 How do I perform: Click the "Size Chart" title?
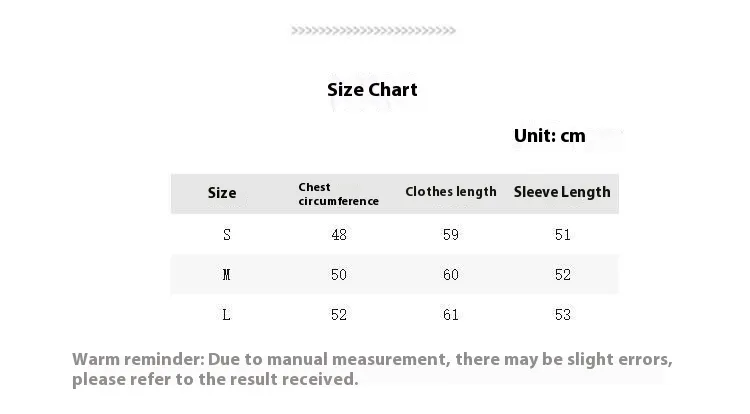click(372, 90)
